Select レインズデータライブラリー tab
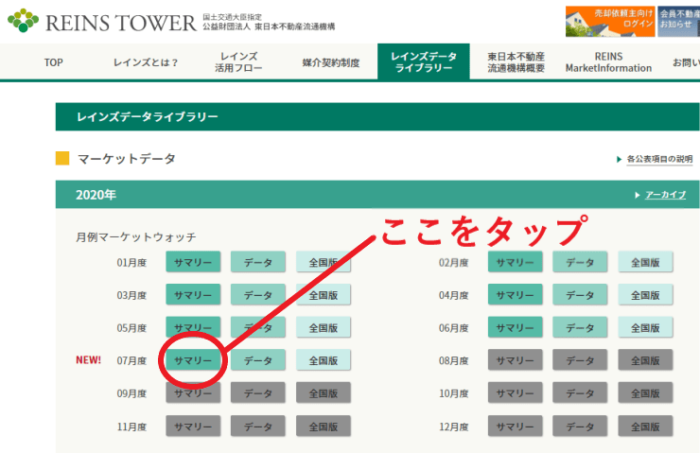Viewport: 700px width, 453px height. [424, 62]
